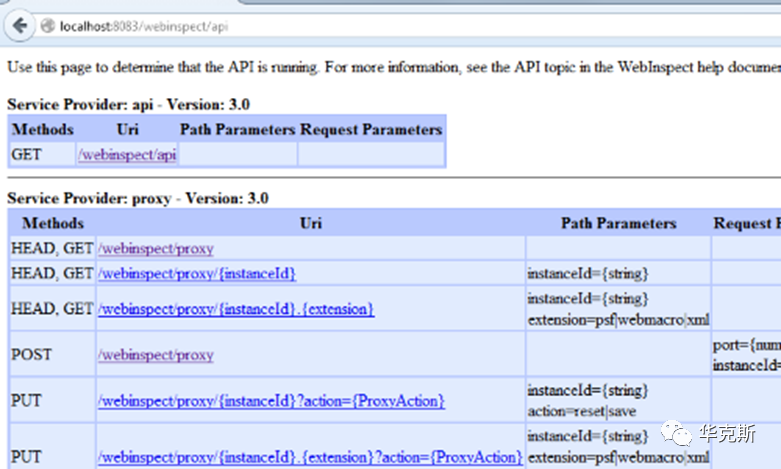The image size is (781, 469).
Task: Open the /webinspect/api link
Action: [x=126, y=155]
